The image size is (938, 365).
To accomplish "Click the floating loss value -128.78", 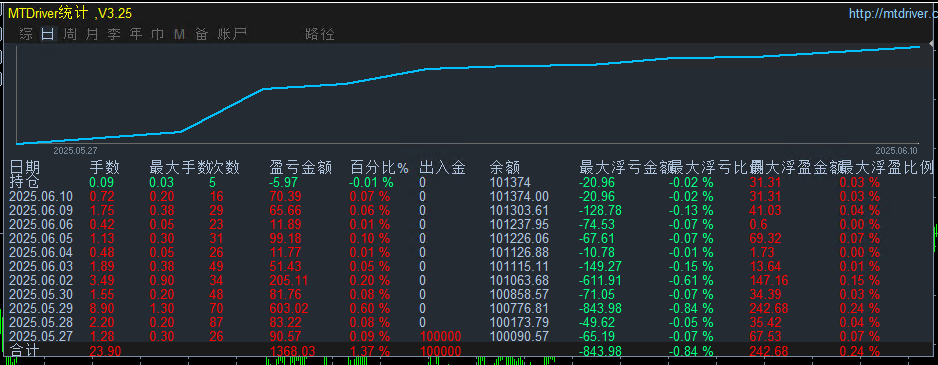I will (x=601, y=210).
